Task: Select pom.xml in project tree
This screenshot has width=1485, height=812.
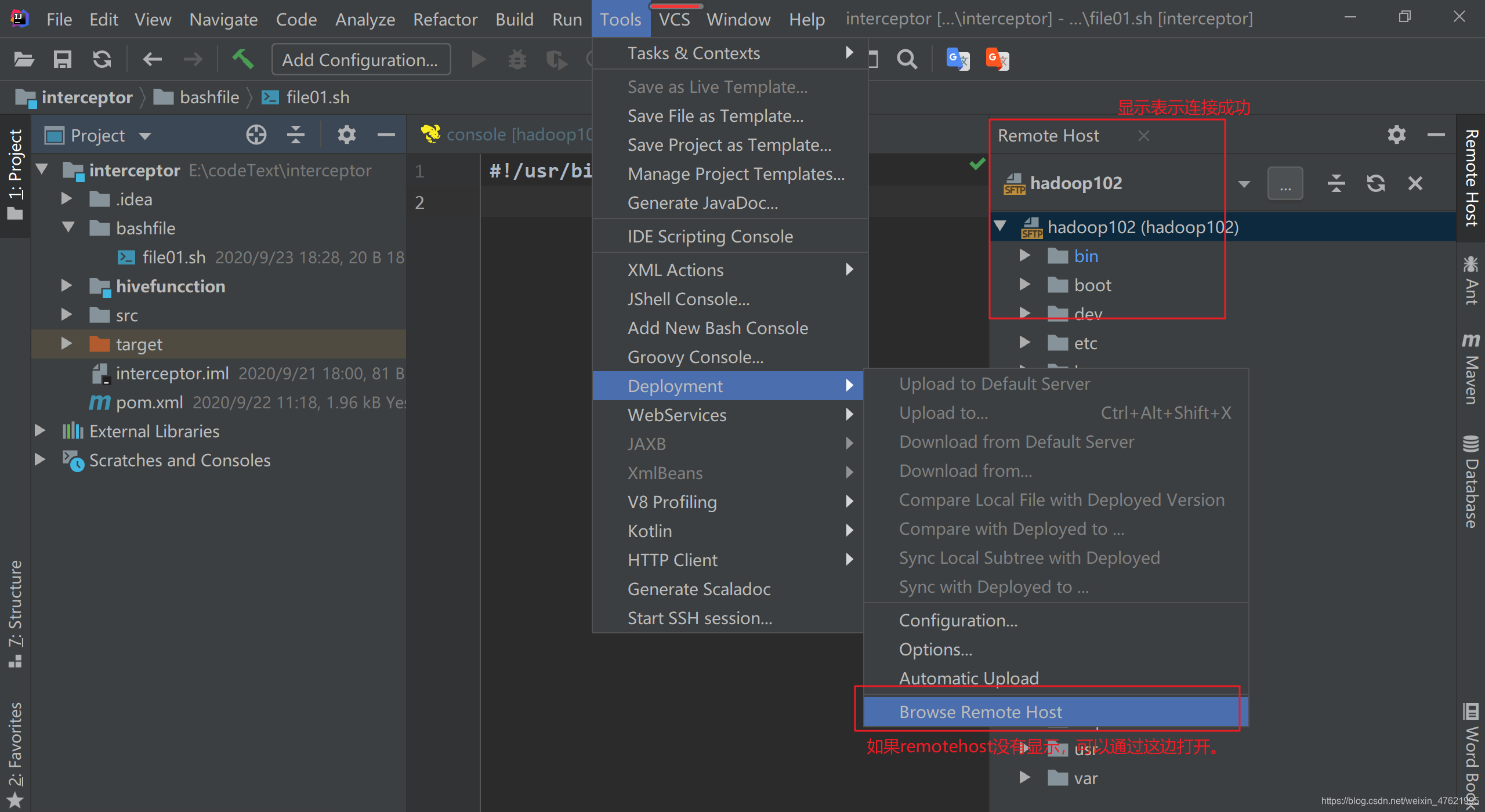Action: pyautogui.click(x=149, y=402)
